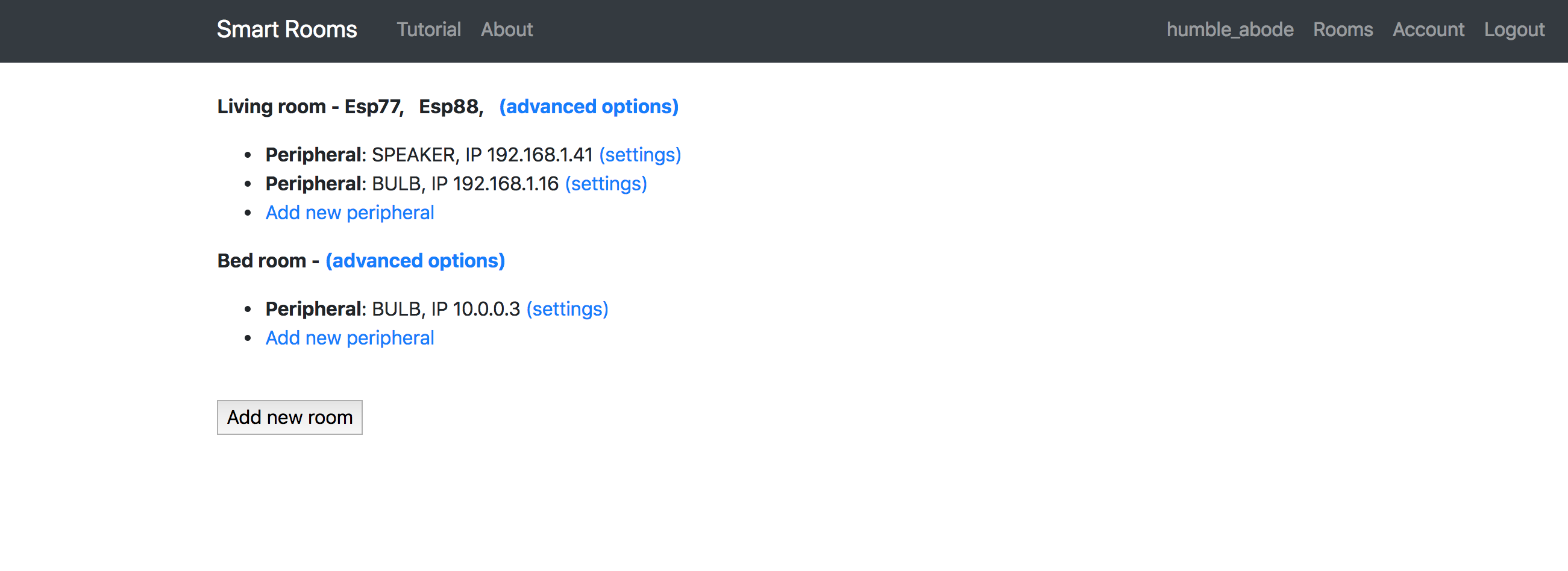The width and height of the screenshot is (1568, 571).
Task: Open settings for BULB at 192.168.1.16
Action: [606, 184]
